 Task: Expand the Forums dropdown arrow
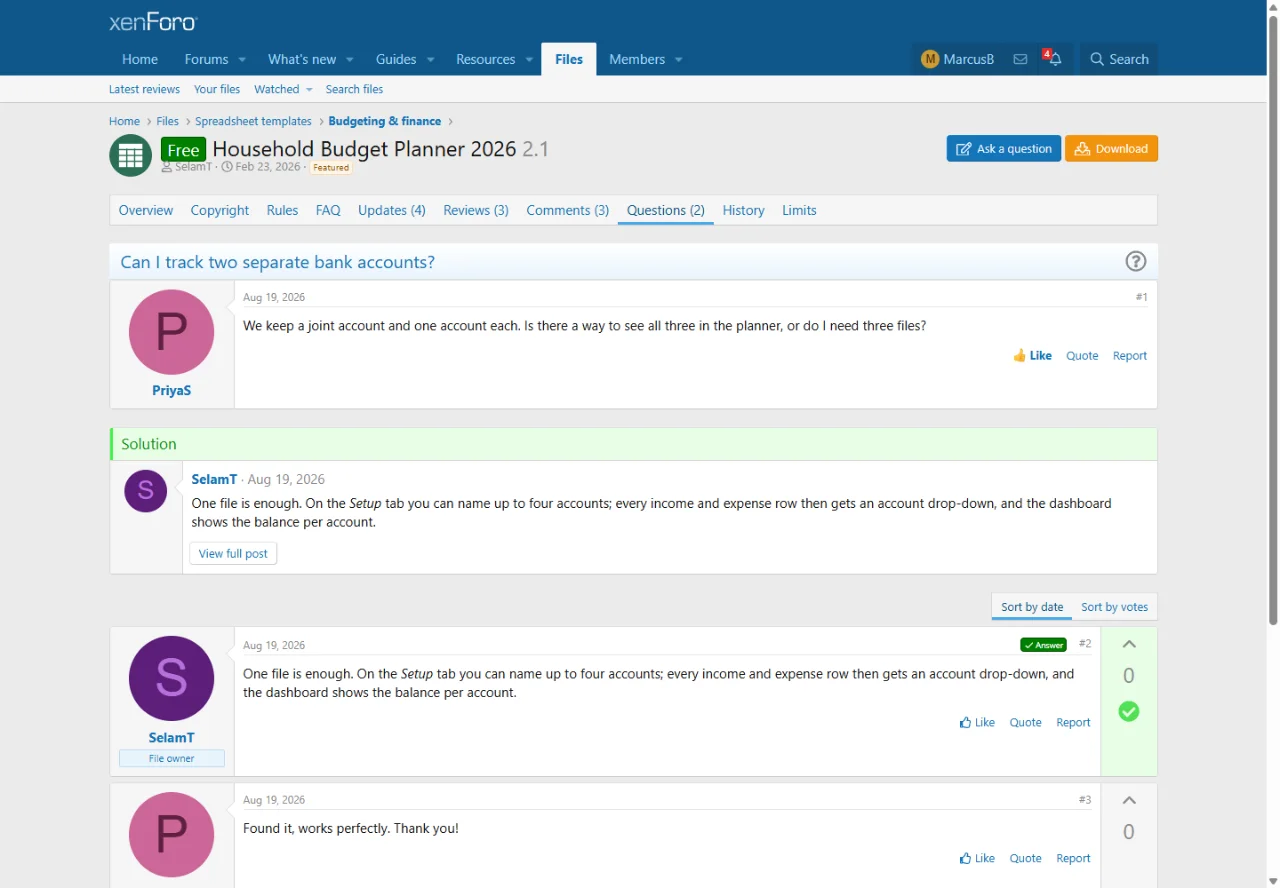(242, 59)
